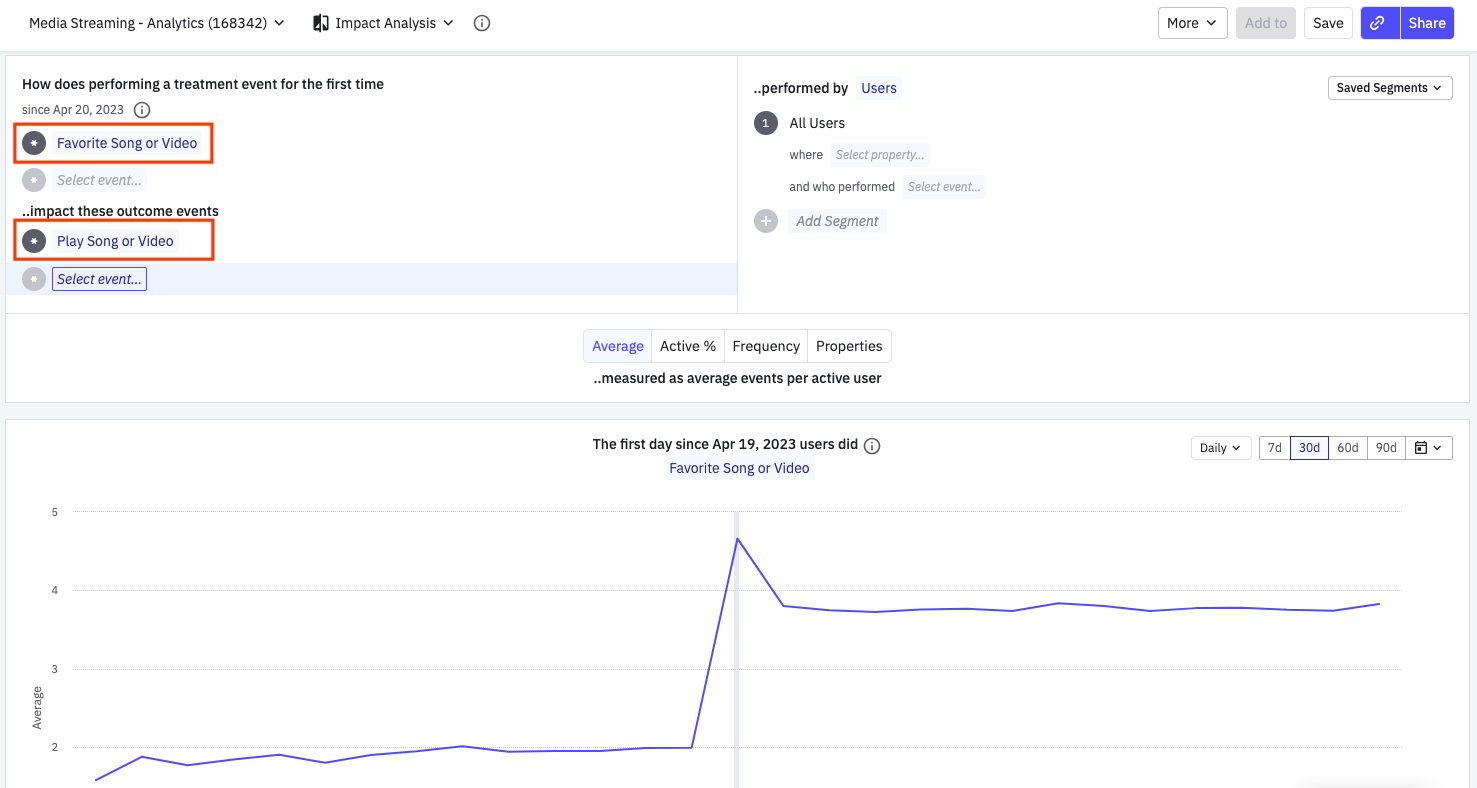Select the 7d time range
Viewport: 1477px width, 788px height.
pos(1275,448)
